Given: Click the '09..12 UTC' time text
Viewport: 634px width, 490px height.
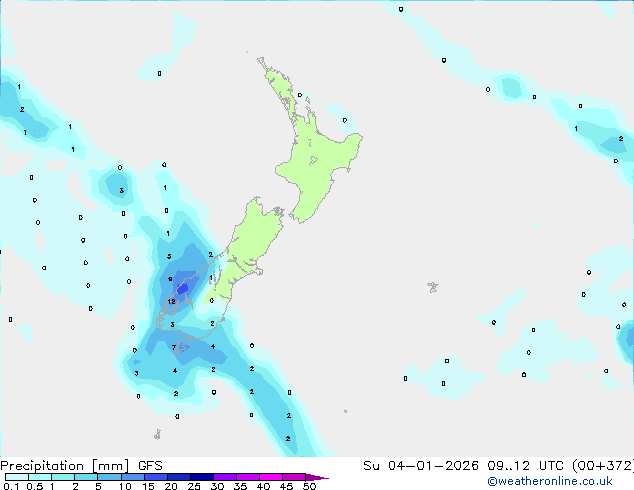Looking at the screenshot, I should coord(525,466).
